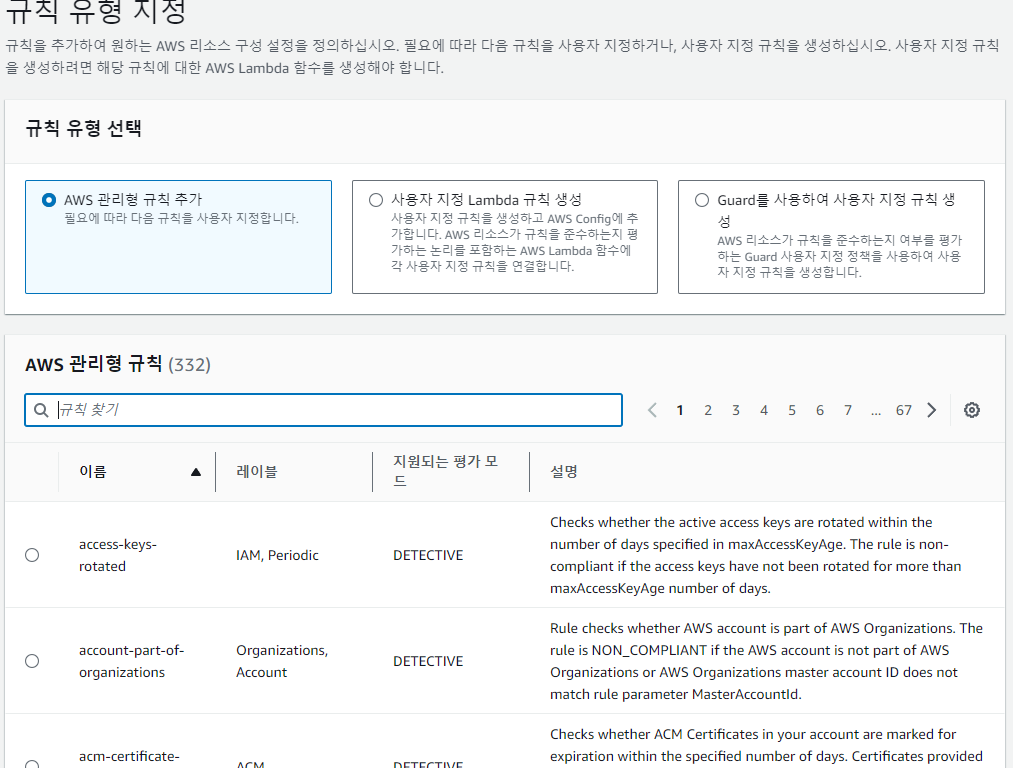The width and height of the screenshot is (1013, 768).
Task: Go to page 5
Action: pos(792,410)
